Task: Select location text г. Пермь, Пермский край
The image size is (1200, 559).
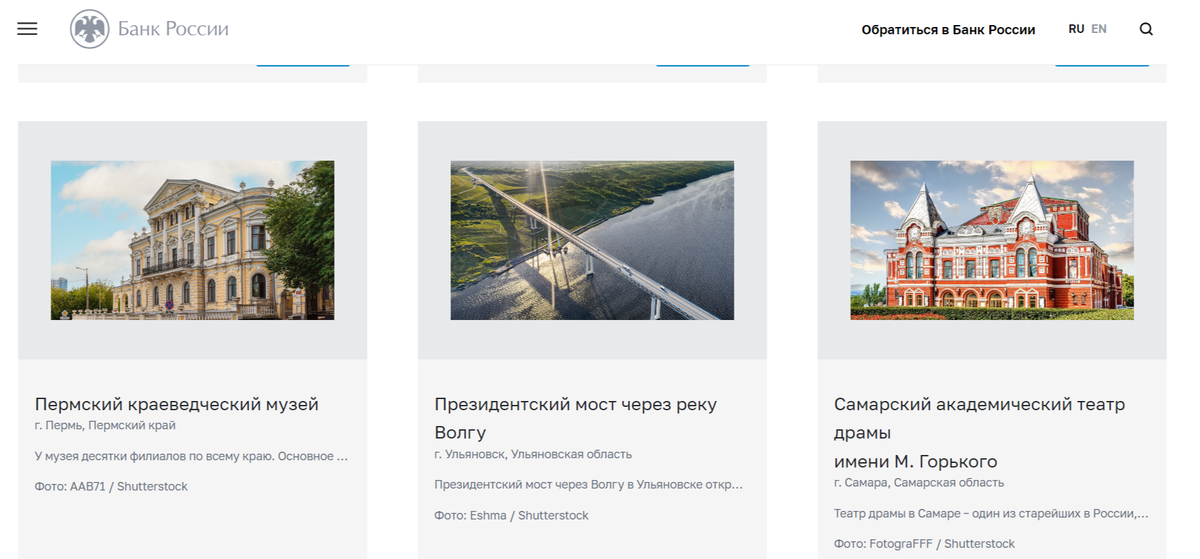Action: [x=105, y=425]
